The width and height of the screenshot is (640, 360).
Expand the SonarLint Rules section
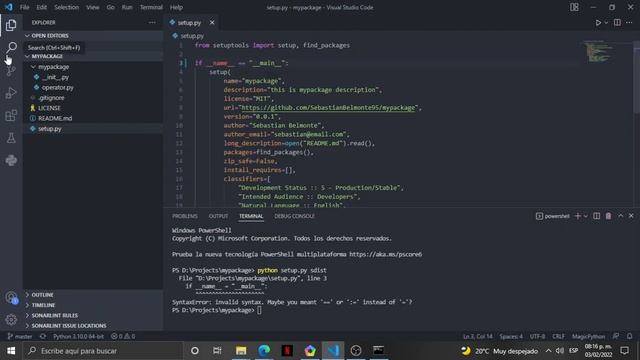tap(93, 315)
